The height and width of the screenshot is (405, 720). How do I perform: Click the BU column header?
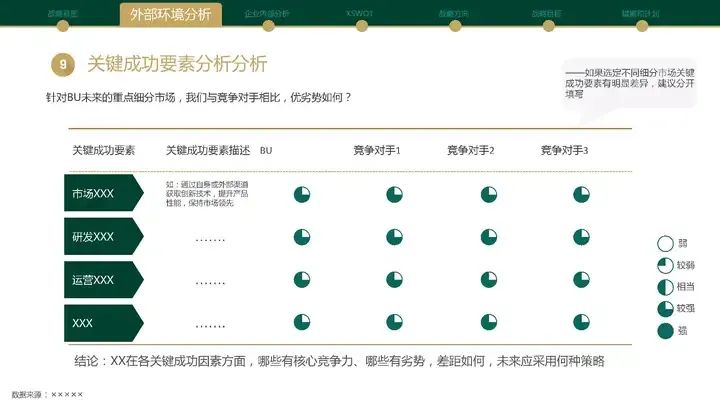coord(266,151)
